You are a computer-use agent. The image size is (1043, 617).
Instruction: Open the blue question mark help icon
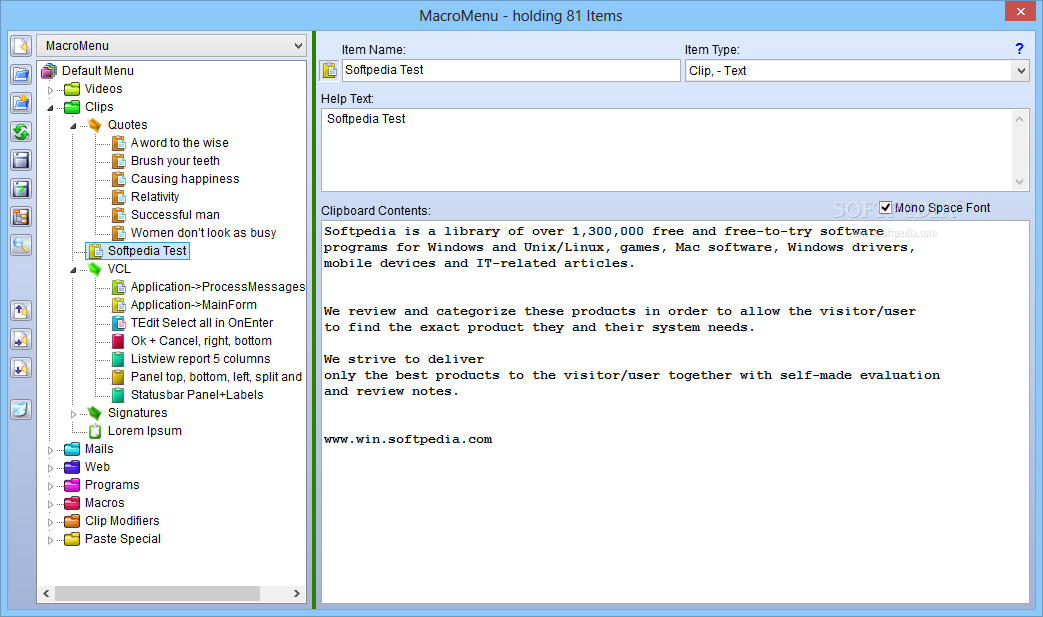point(1019,49)
